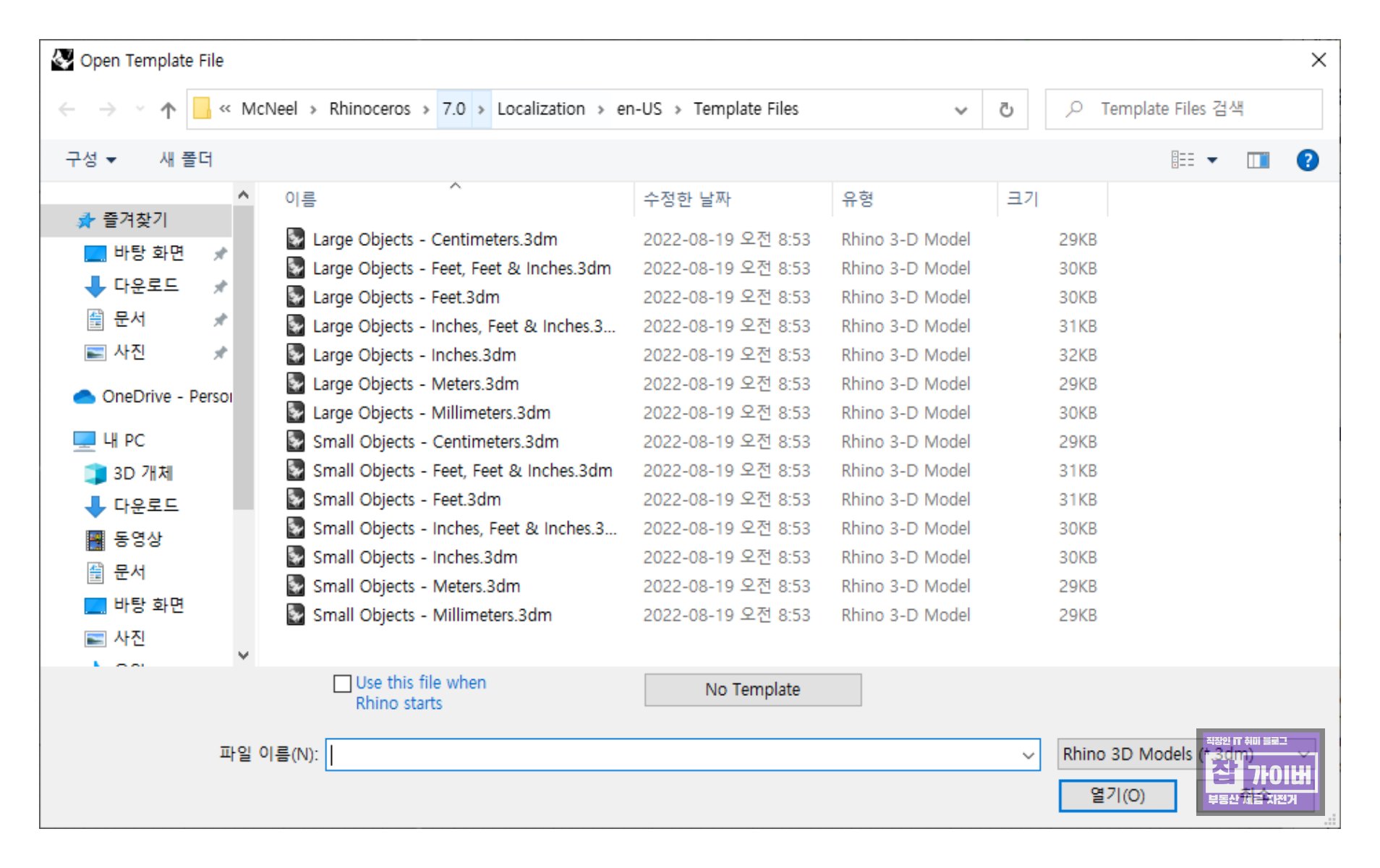Viewport: 1380px width, 868px height.
Task: Expand the filename history dropdown arrow
Action: click(x=1028, y=756)
